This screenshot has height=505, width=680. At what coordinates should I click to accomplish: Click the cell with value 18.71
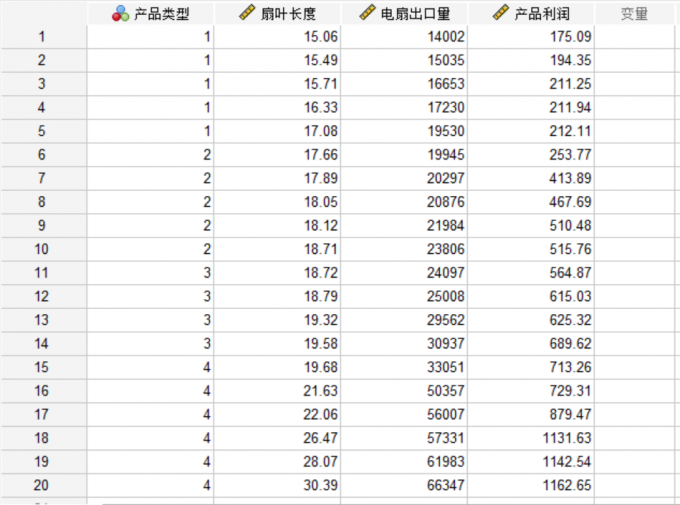tap(278, 249)
